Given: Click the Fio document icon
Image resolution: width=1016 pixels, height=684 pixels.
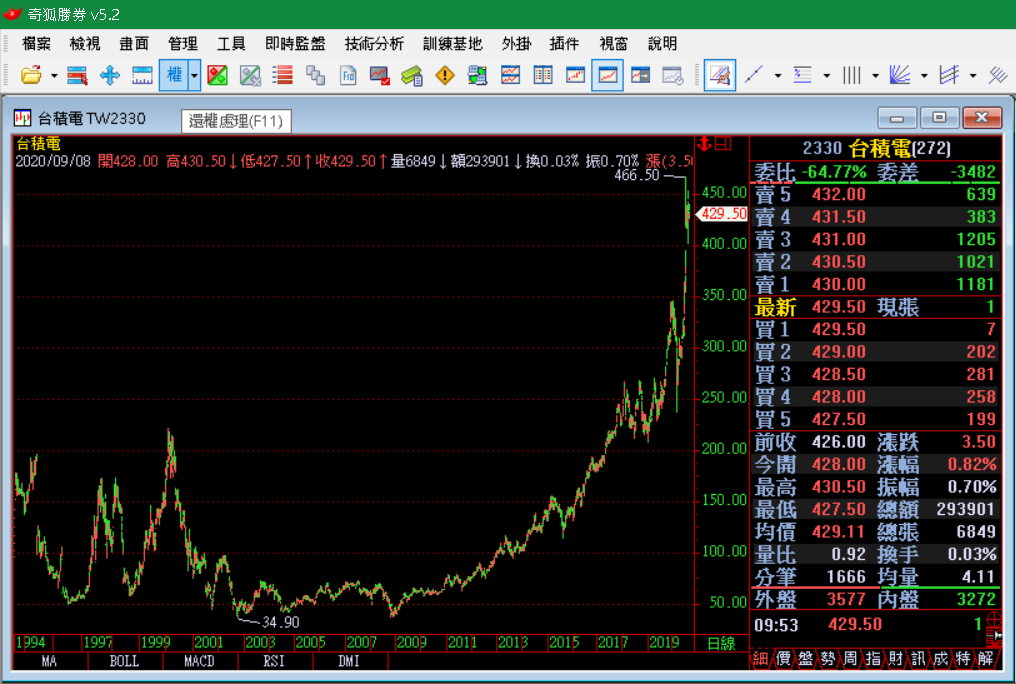Looking at the screenshot, I should point(348,75).
